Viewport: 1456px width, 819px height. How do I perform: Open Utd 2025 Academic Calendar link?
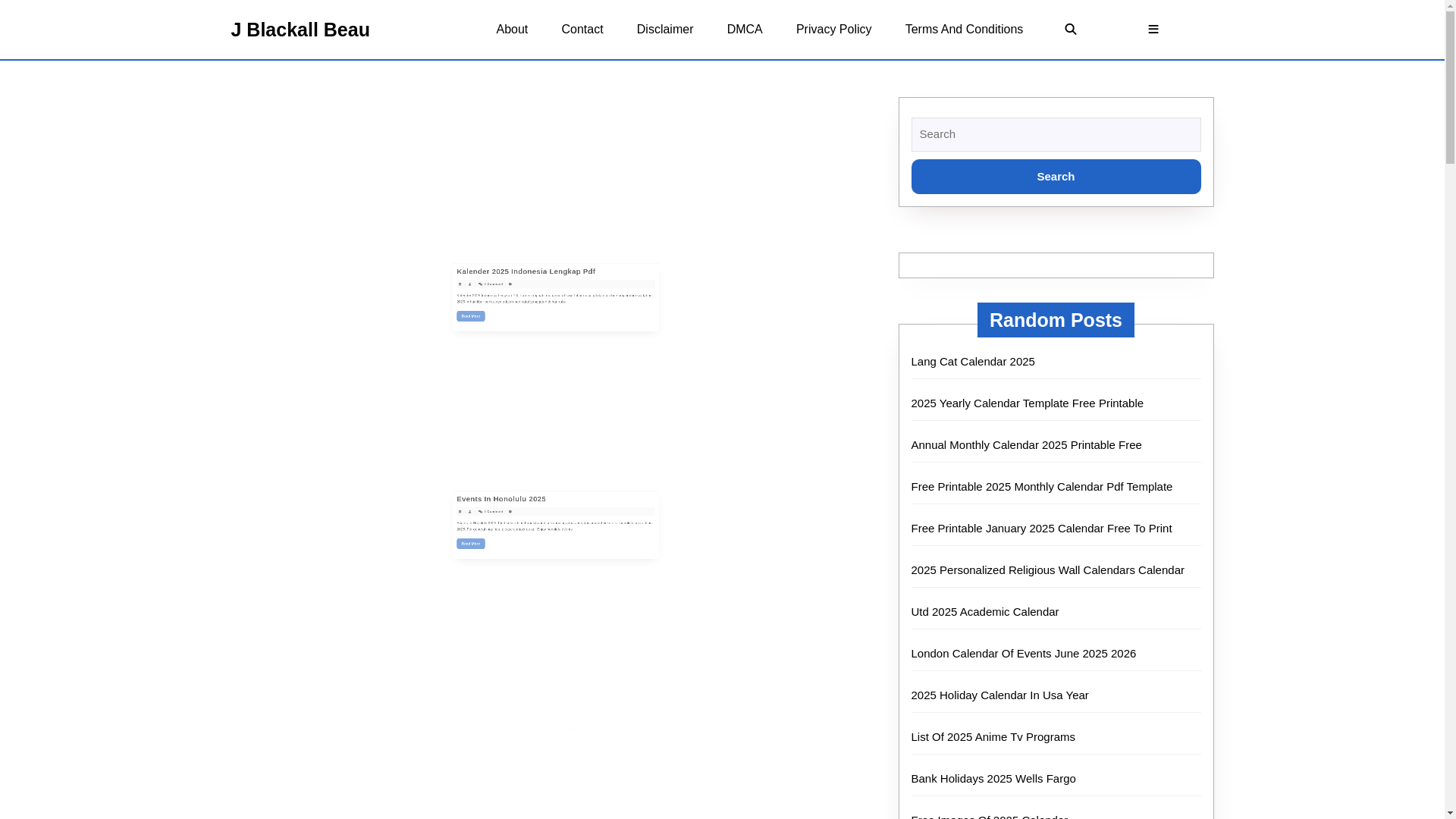[x=984, y=612]
